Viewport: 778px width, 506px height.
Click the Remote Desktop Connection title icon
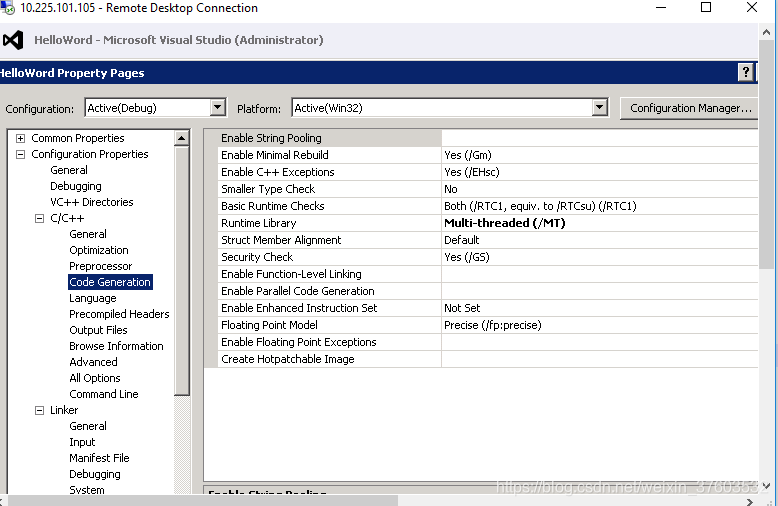[7, 7]
